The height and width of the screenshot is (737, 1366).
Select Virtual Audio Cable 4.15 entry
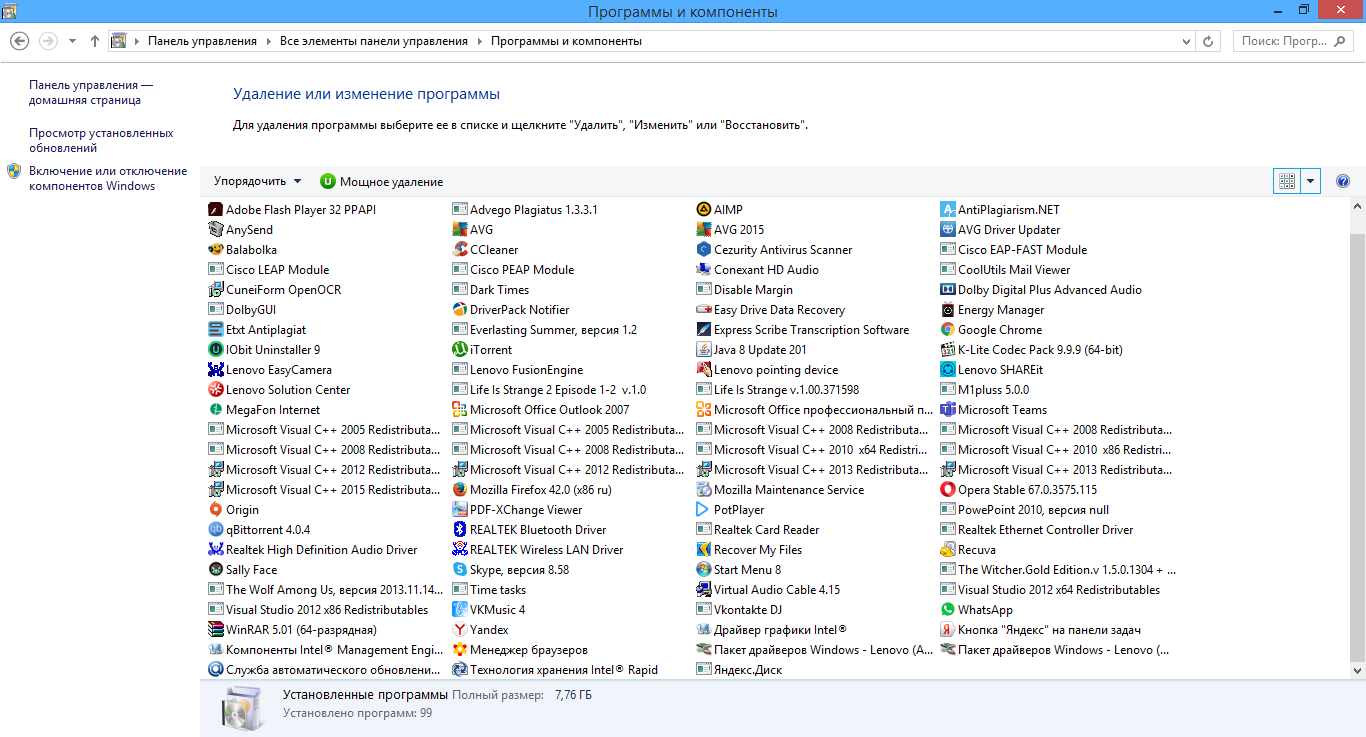[x=768, y=590]
